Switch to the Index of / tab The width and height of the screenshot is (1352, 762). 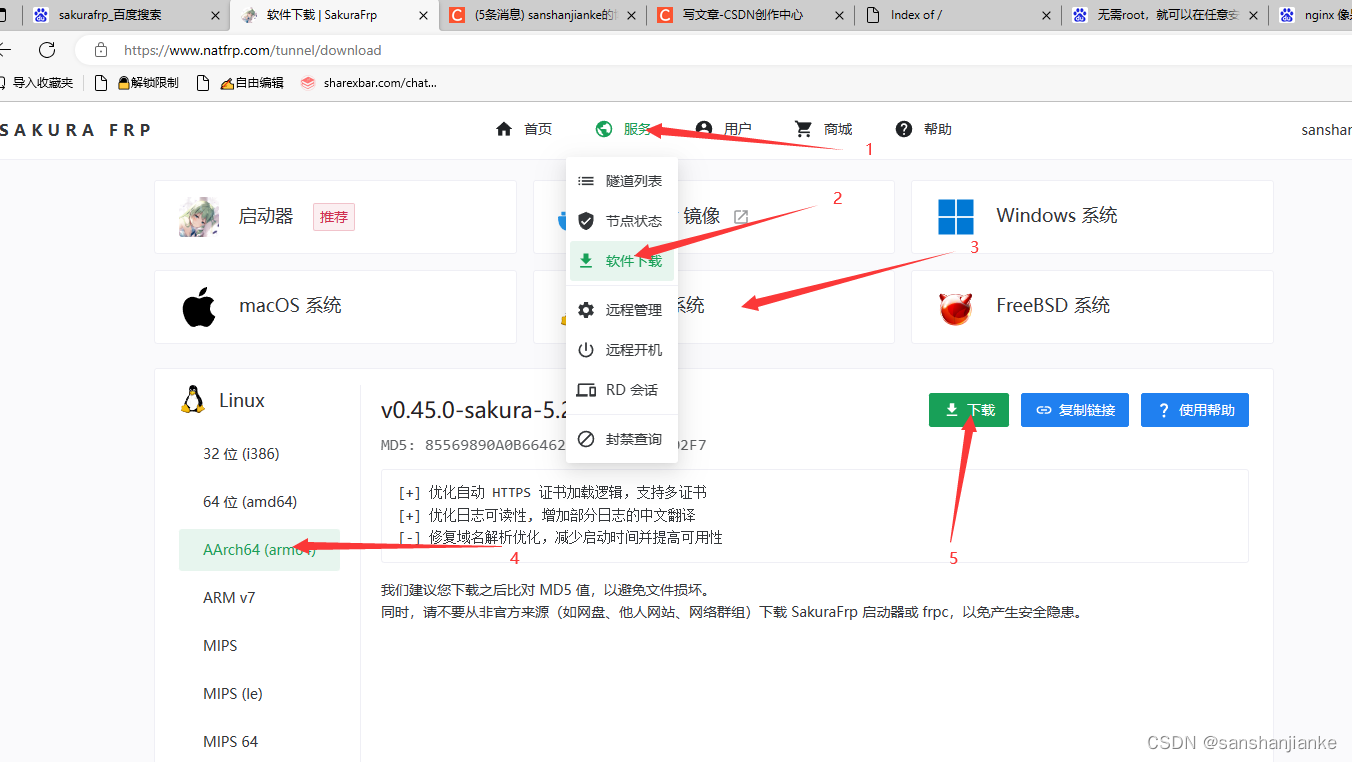(958, 15)
